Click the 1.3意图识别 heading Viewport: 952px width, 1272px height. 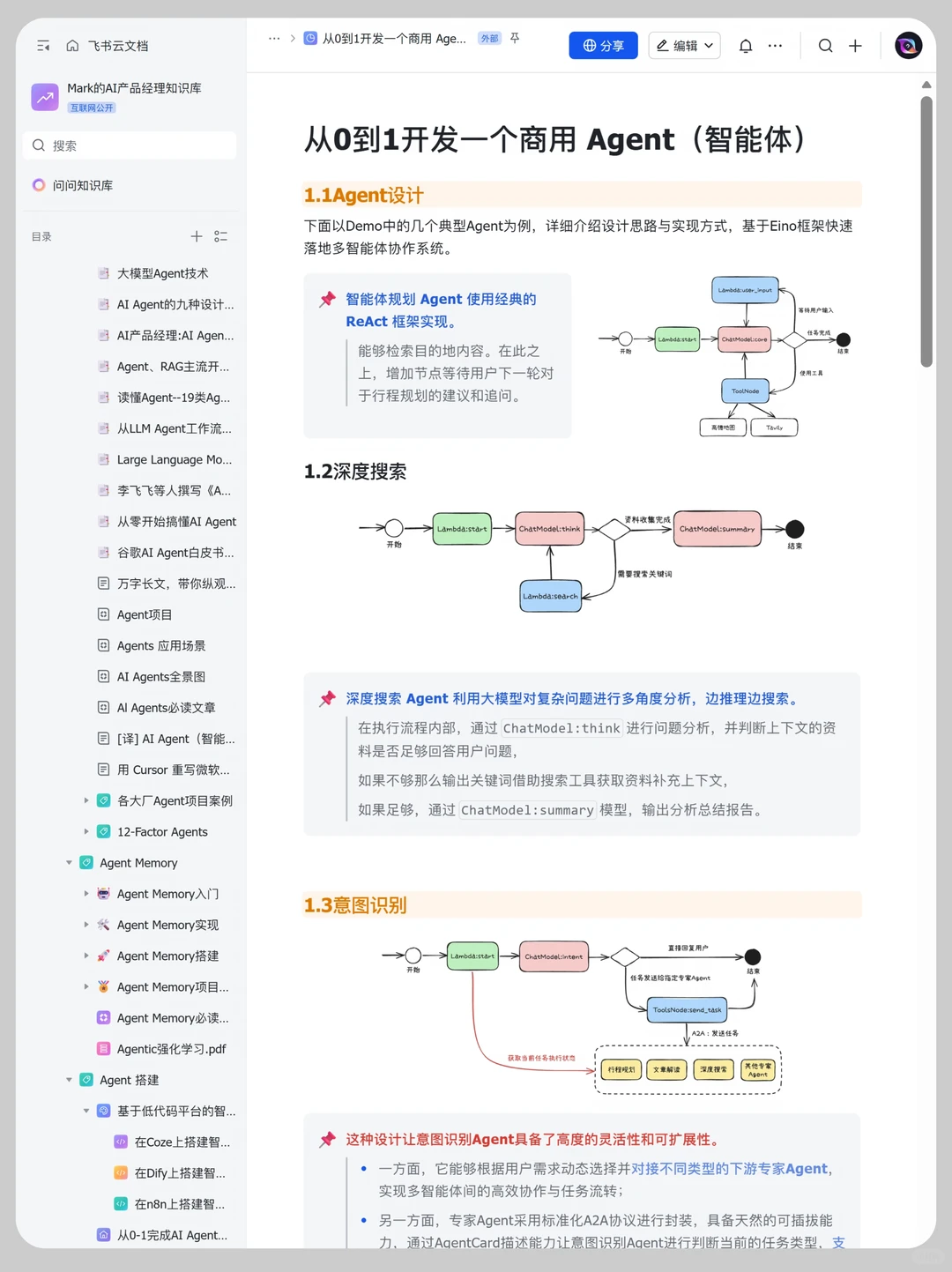click(355, 905)
